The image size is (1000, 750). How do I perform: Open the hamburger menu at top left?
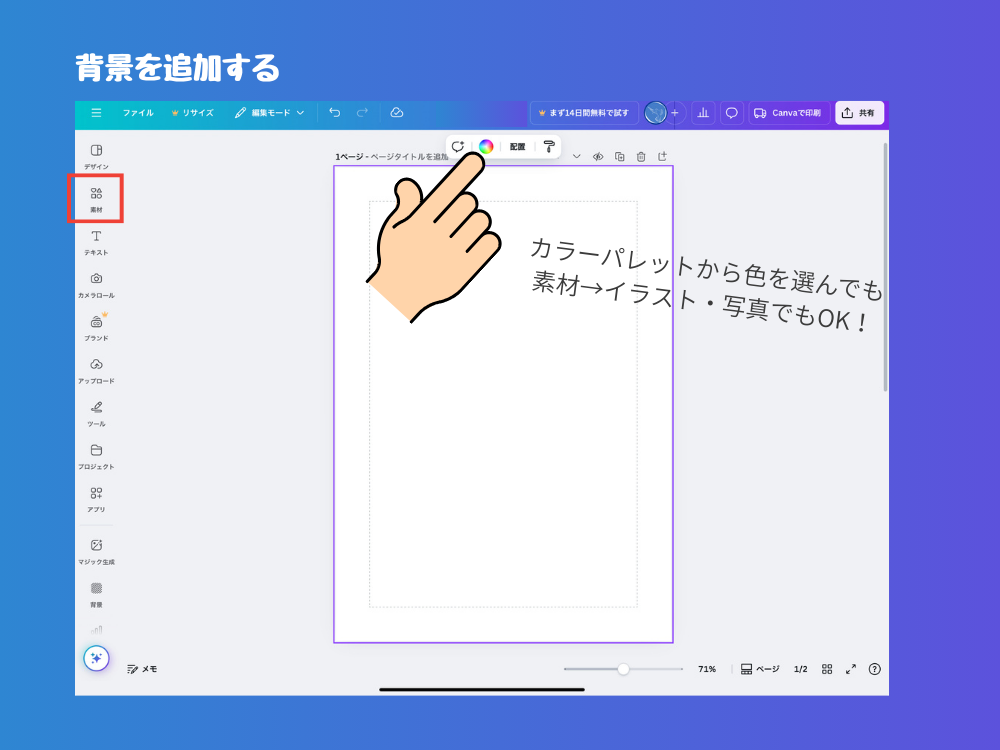[x=96, y=113]
